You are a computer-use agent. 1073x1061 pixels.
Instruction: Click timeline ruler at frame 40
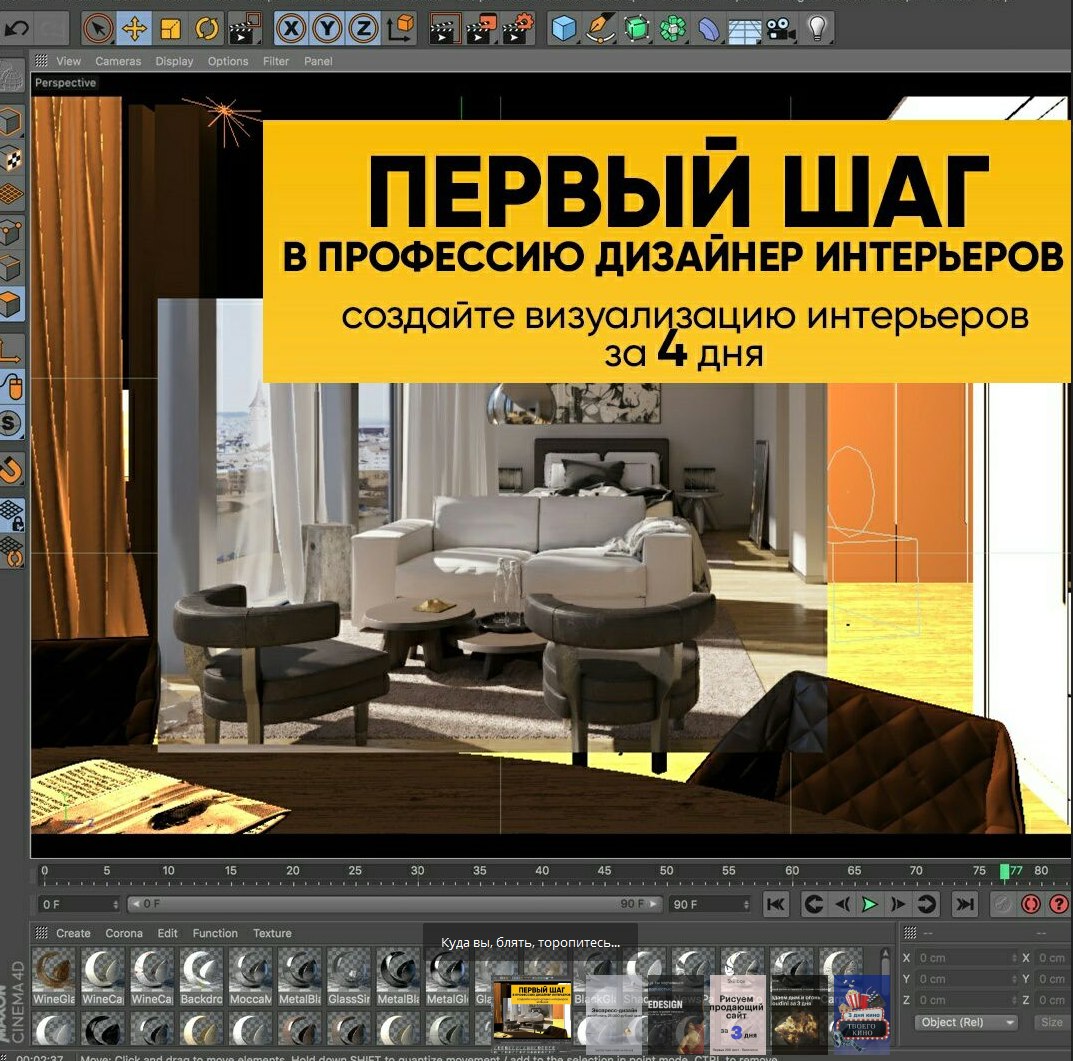[542, 871]
